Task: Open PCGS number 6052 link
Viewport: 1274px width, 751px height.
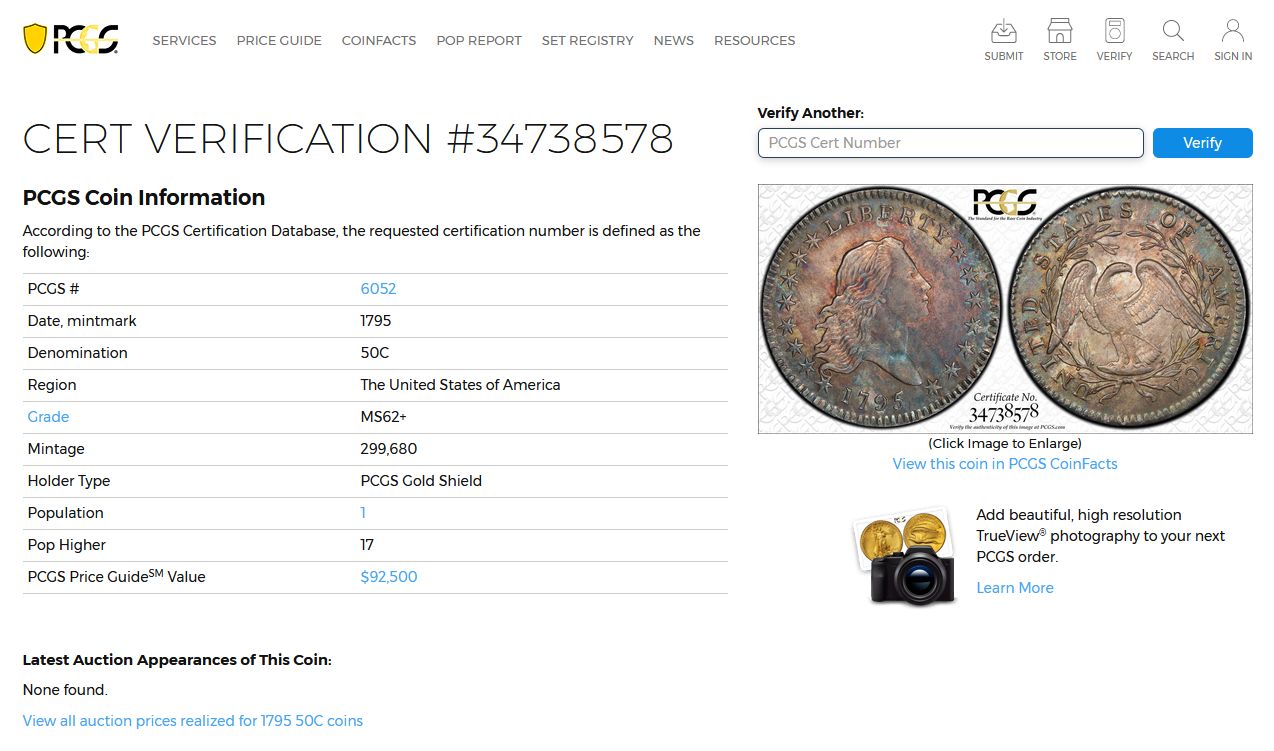Action: (x=378, y=289)
